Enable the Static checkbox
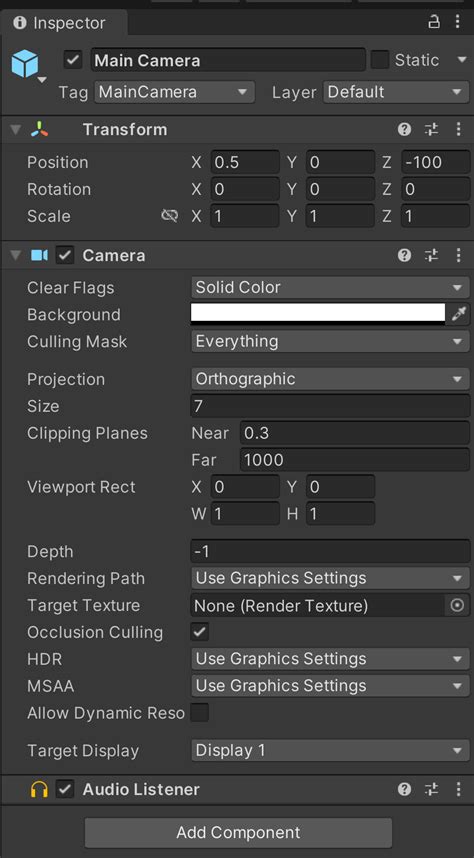Image resolution: width=474 pixels, height=858 pixels. point(380,60)
